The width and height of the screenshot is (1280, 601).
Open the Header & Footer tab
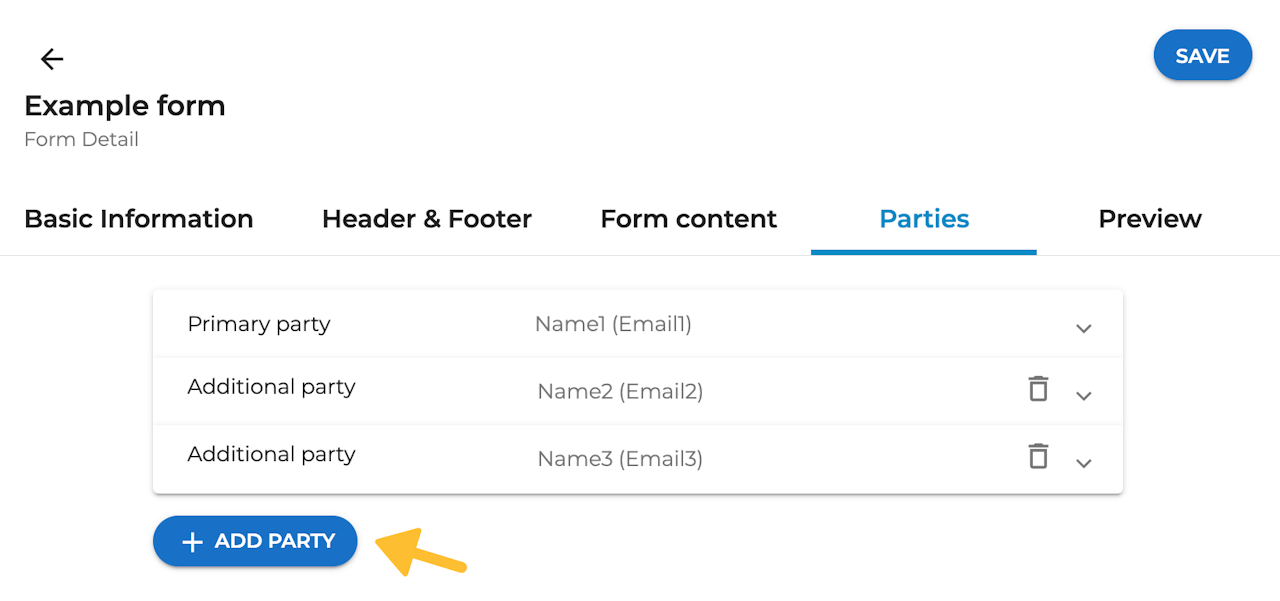tap(426, 219)
